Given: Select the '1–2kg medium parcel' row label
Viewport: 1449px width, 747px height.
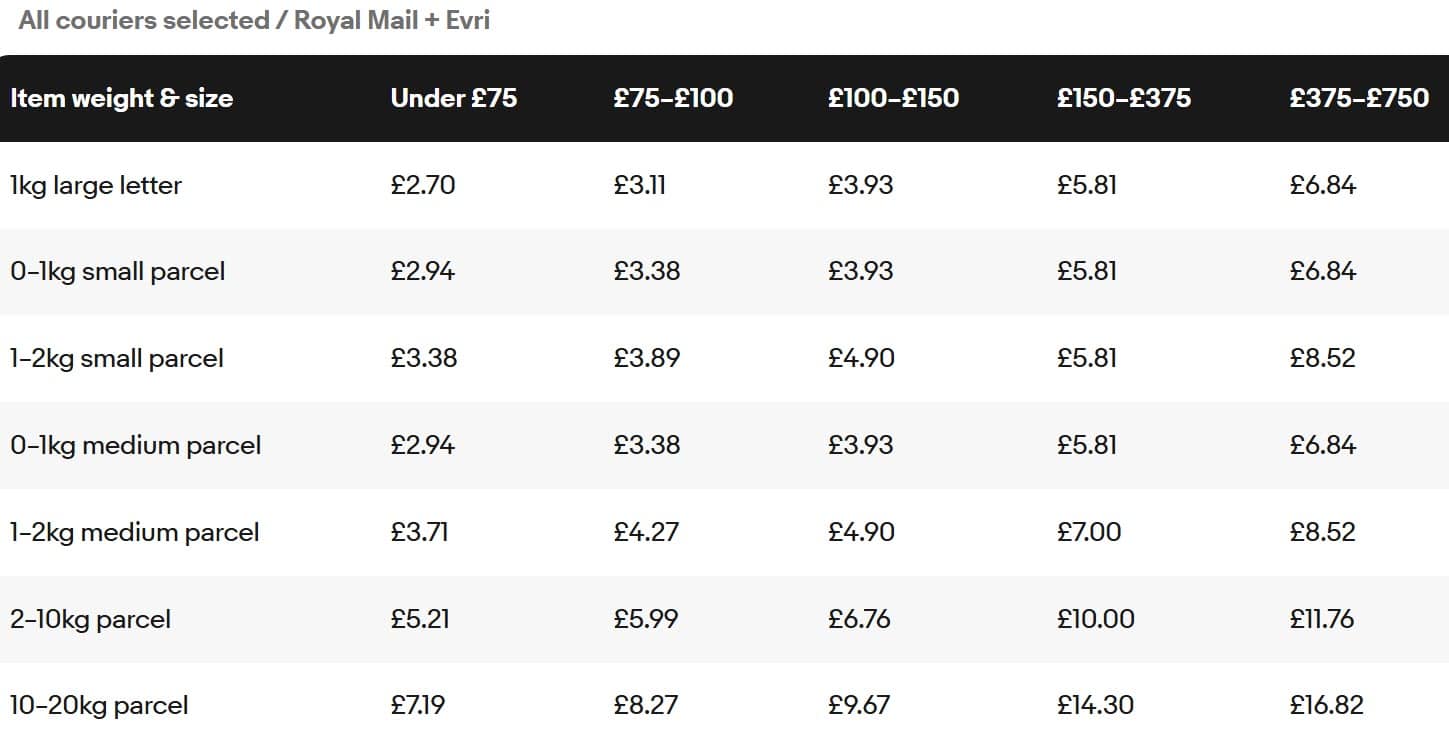Looking at the screenshot, I should (135, 532).
